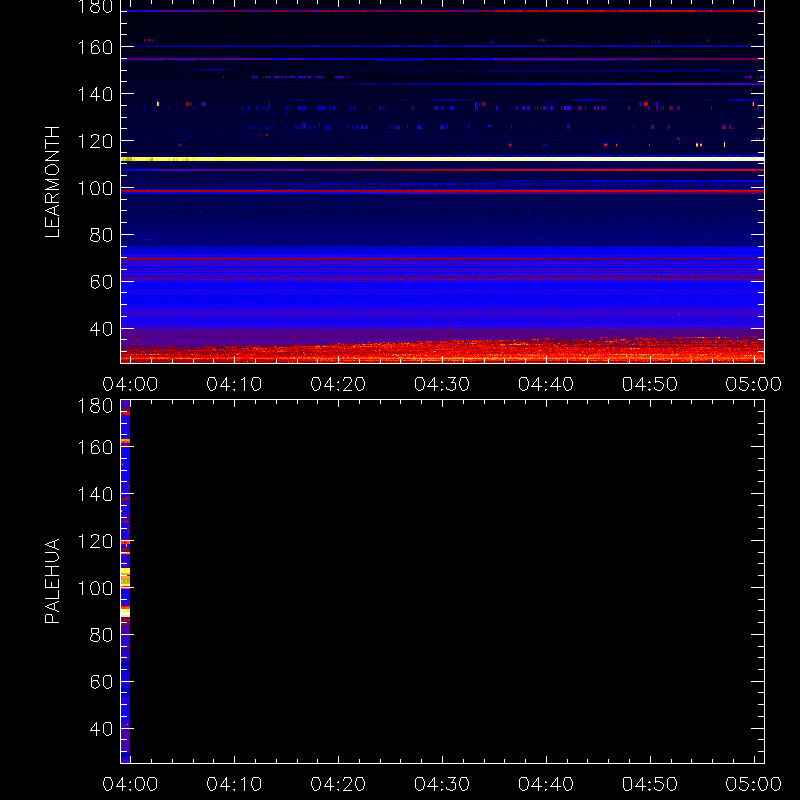Image resolution: width=800 pixels, height=800 pixels.
Task: Select the 05:00 label under the Learmonth plot
Action: click(754, 384)
